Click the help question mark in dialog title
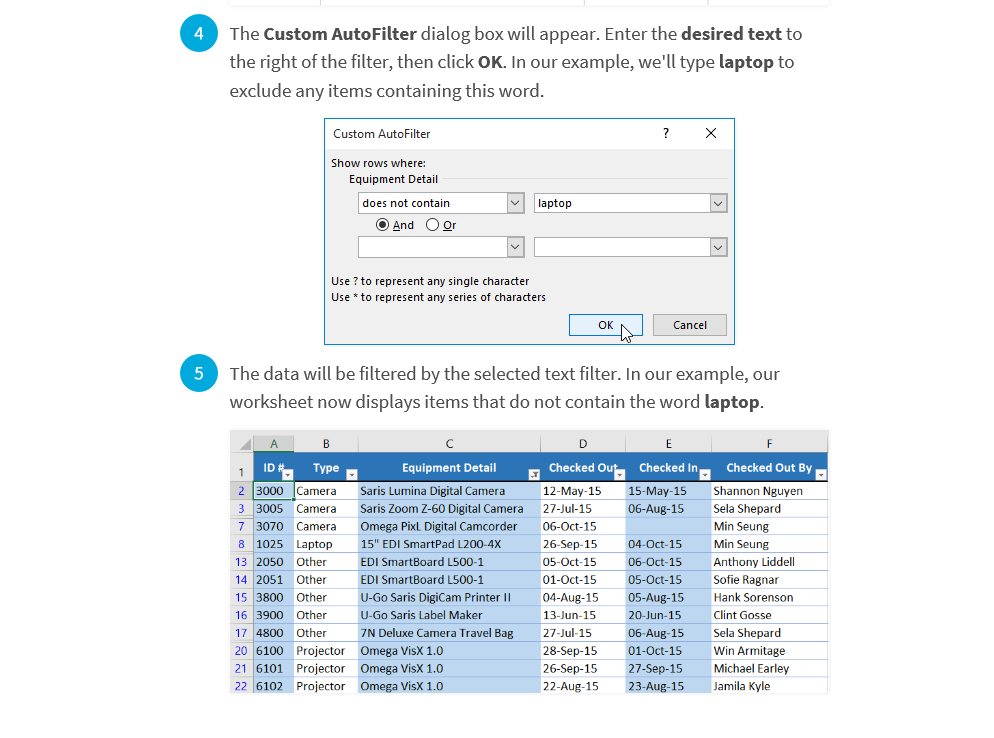The width and height of the screenshot is (994, 738). pyautogui.click(x=666, y=133)
